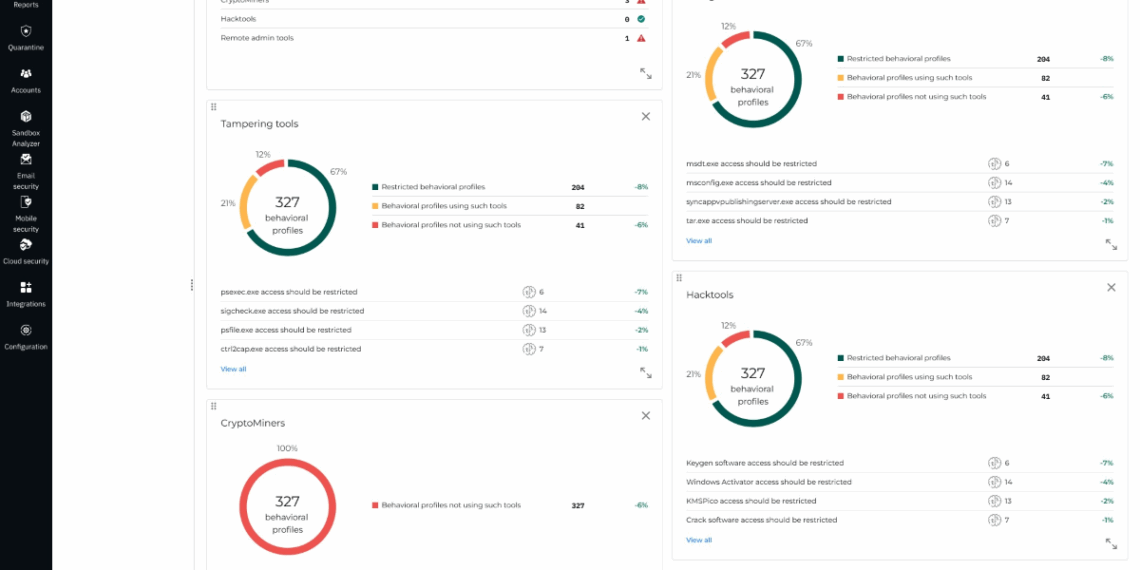This screenshot has width=1140, height=570.
Task: Expand the Tampering tools widget
Action: [645, 373]
